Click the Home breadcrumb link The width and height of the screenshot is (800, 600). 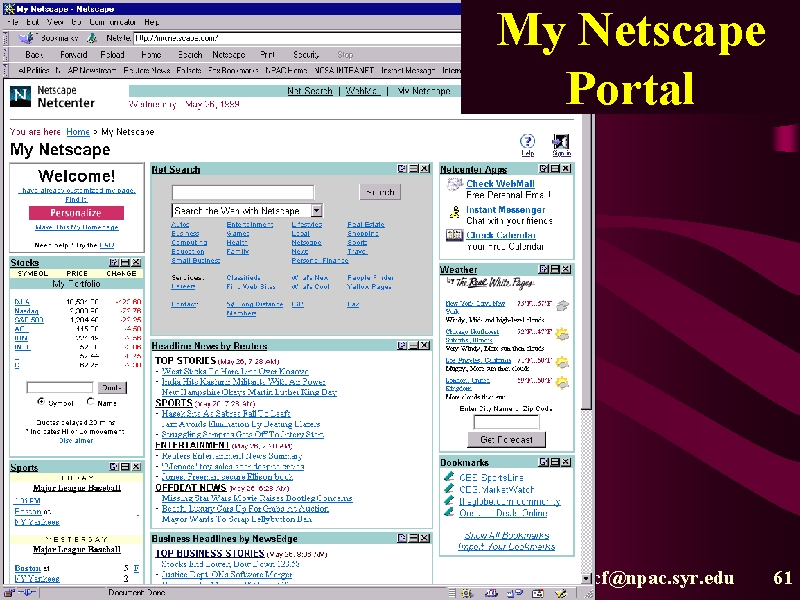click(78, 132)
